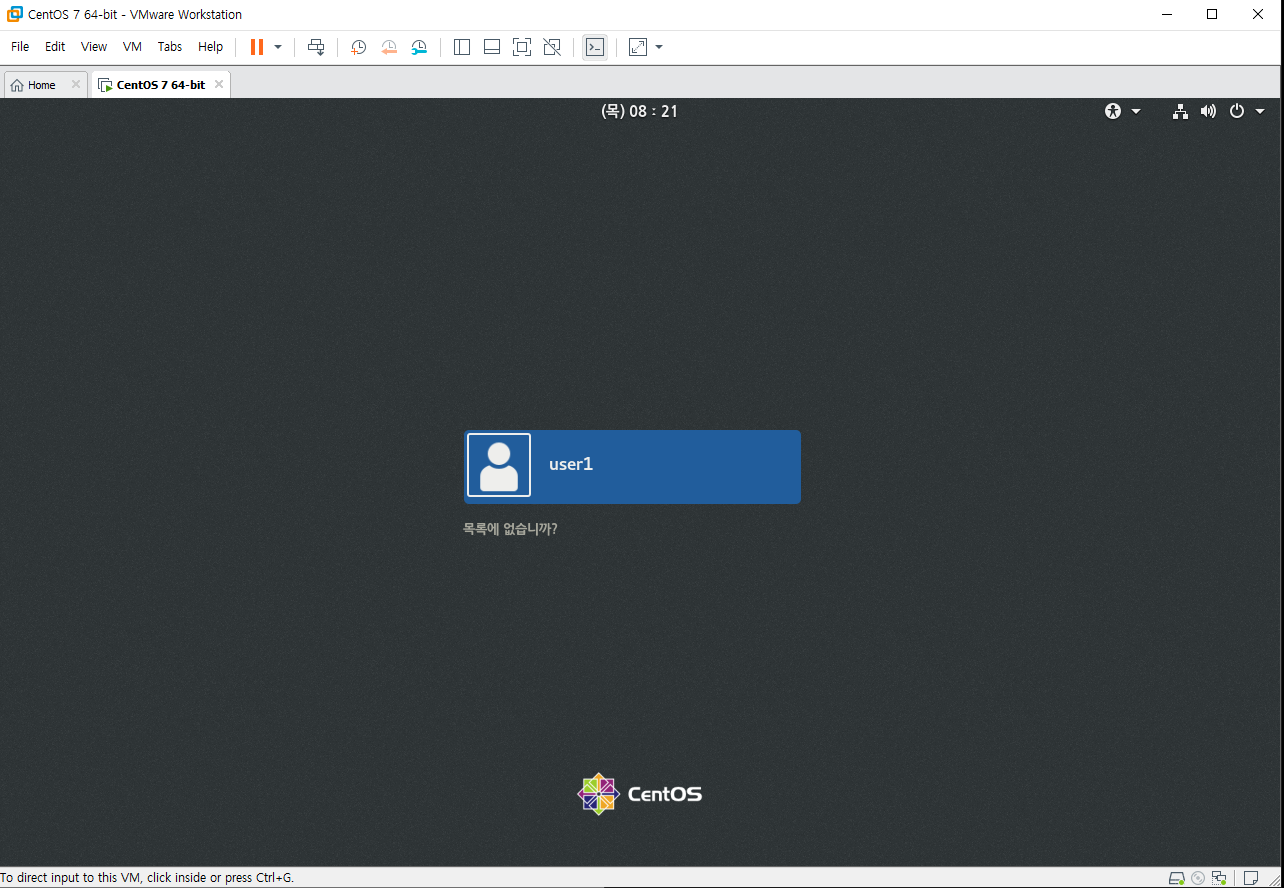The image size is (1284, 888).
Task: Open the accessibility menu icon
Action: (1113, 111)
